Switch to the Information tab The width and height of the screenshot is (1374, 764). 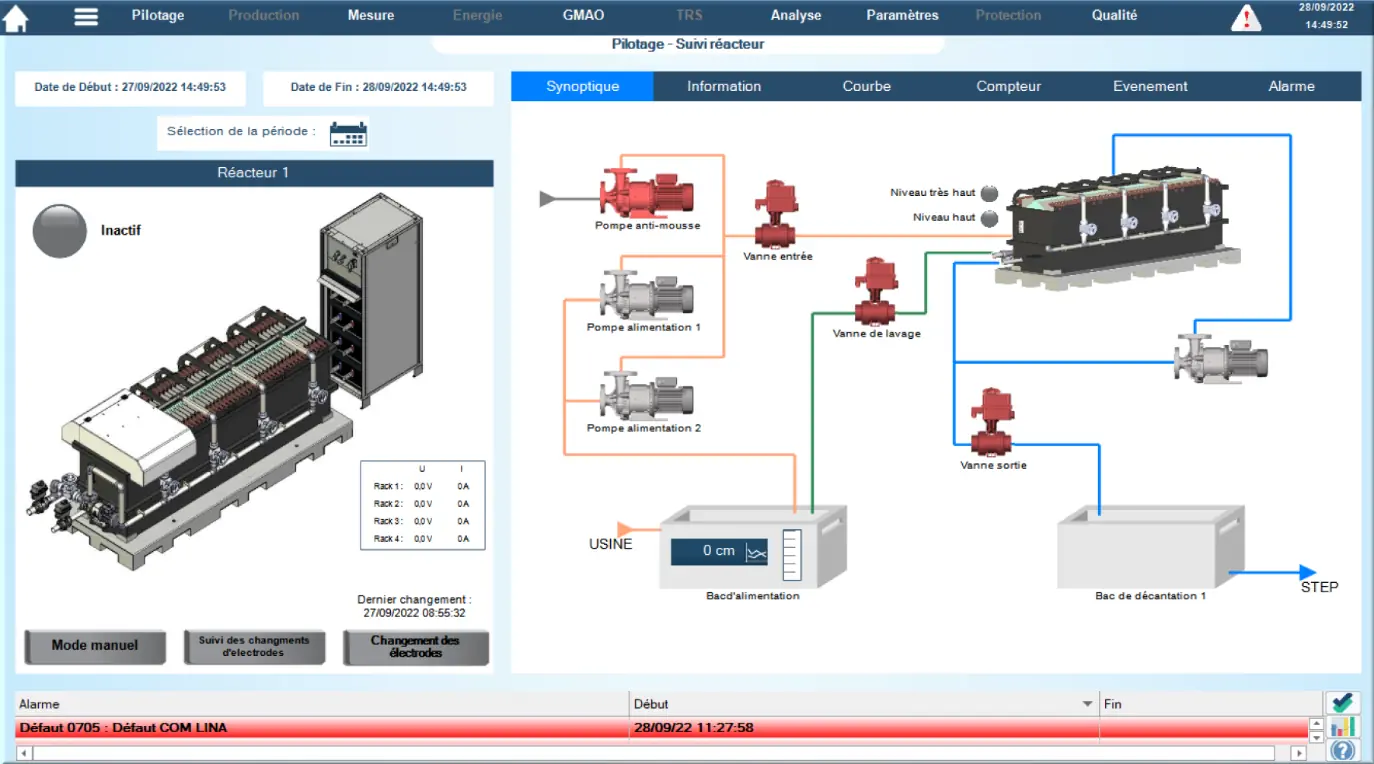click(724, 86)
